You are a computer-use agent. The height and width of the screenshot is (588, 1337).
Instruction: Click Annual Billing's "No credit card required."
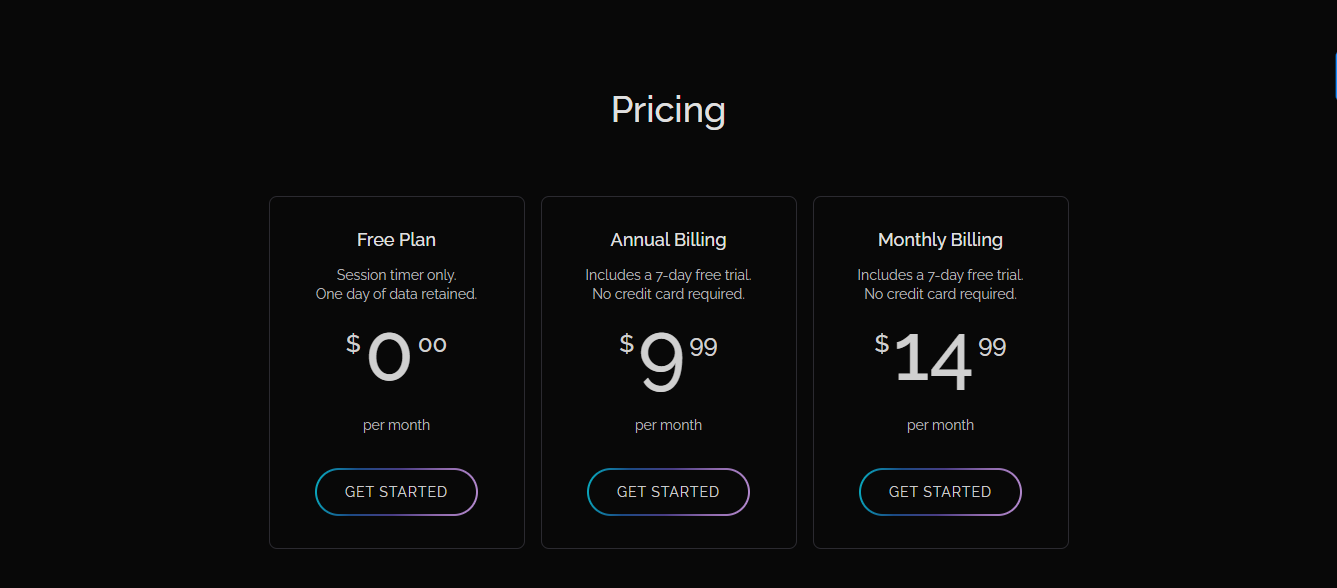668,294
